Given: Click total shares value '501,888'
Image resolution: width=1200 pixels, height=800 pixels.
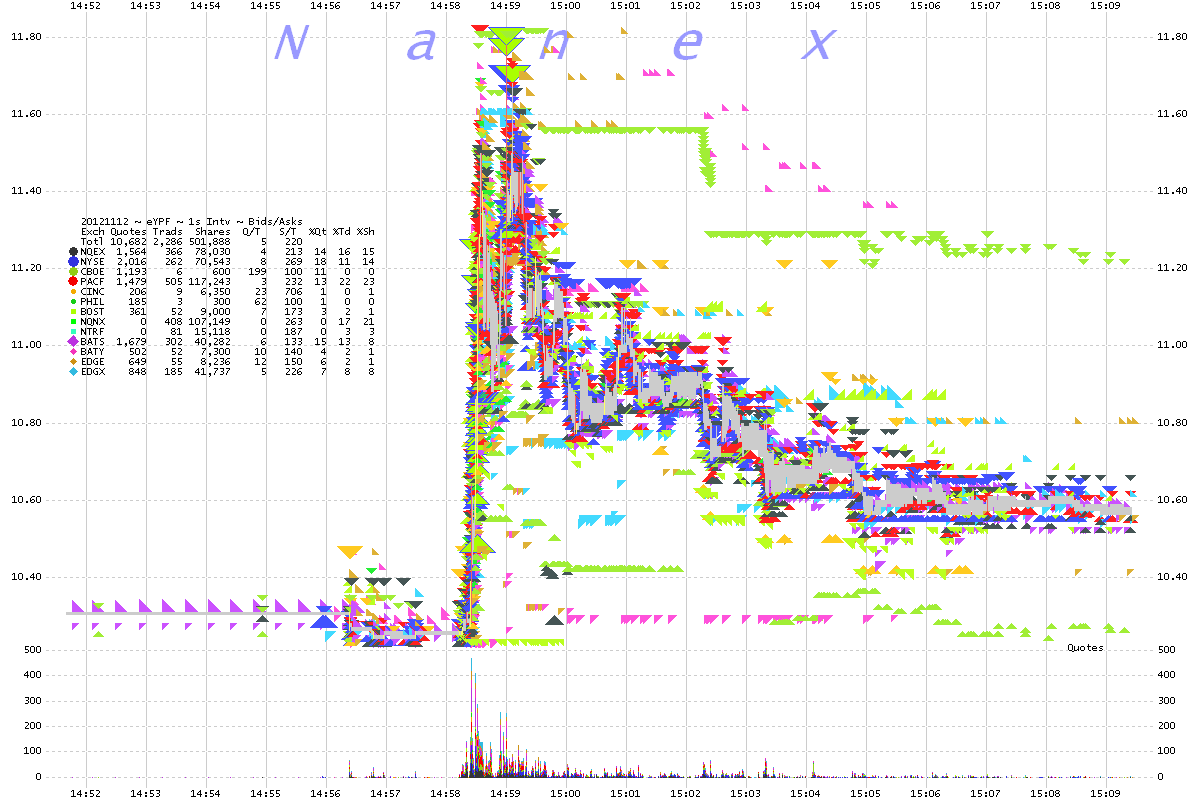Looking at the screenshot, I should tap(210, 241).
